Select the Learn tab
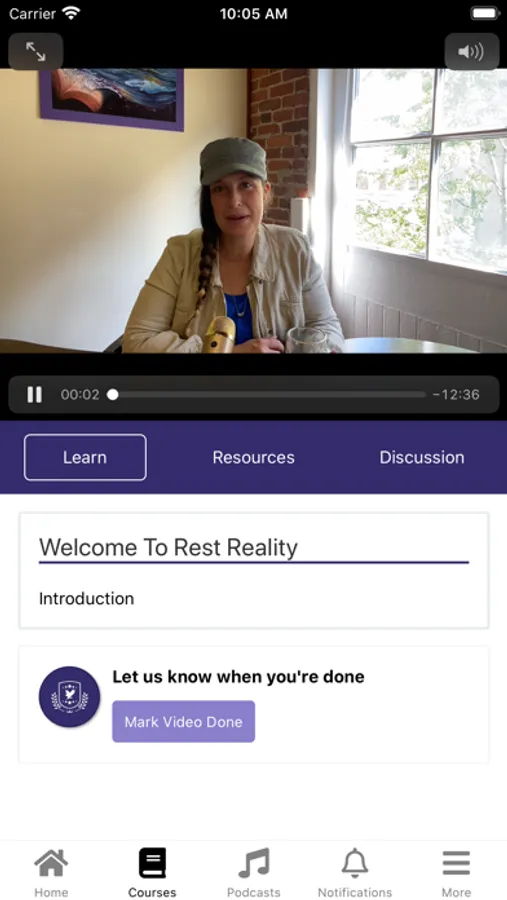Image resolution: width=507 pixels, height=900 pixels. [x=85, y=457]
